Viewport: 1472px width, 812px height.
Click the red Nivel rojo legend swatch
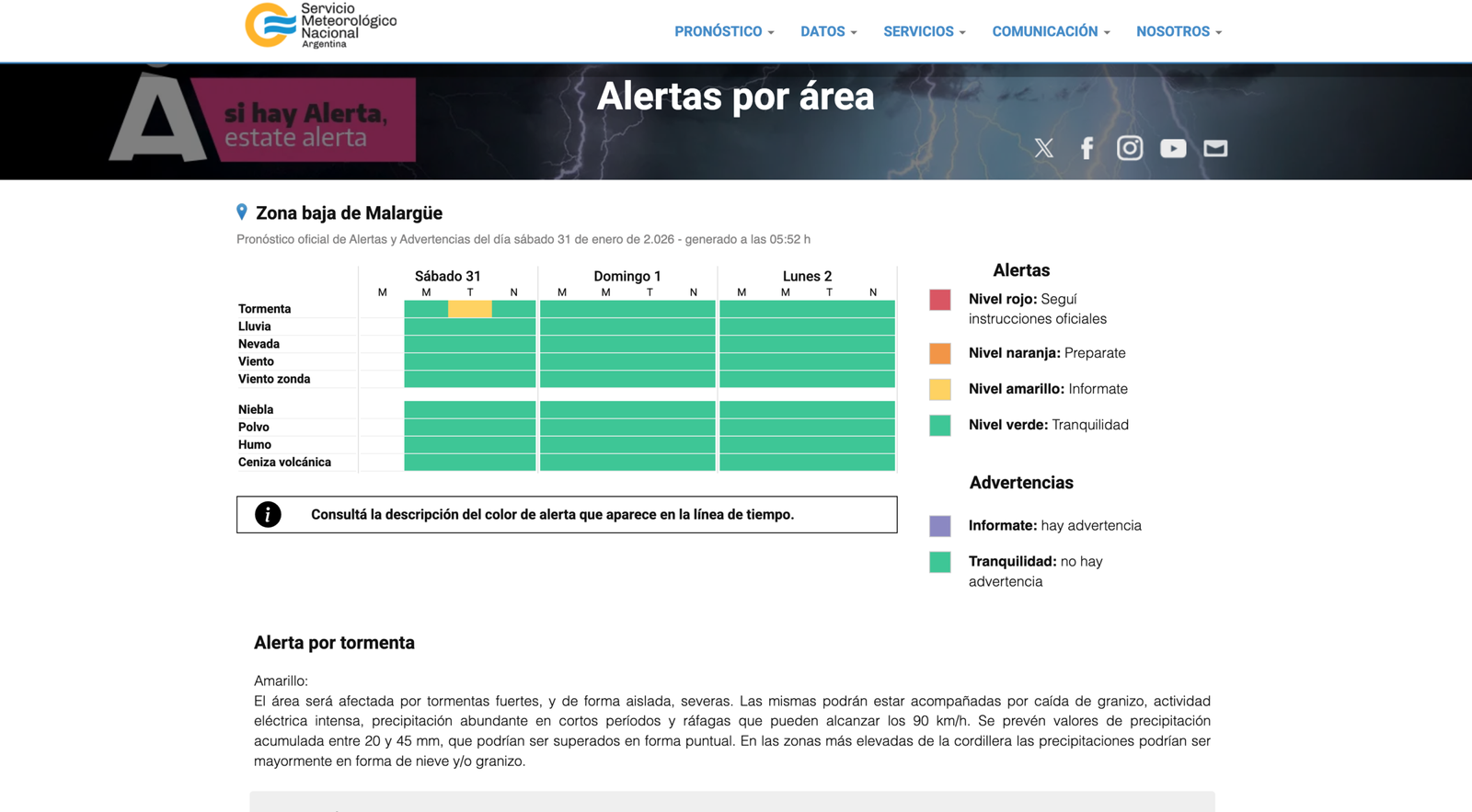(939, 300)
